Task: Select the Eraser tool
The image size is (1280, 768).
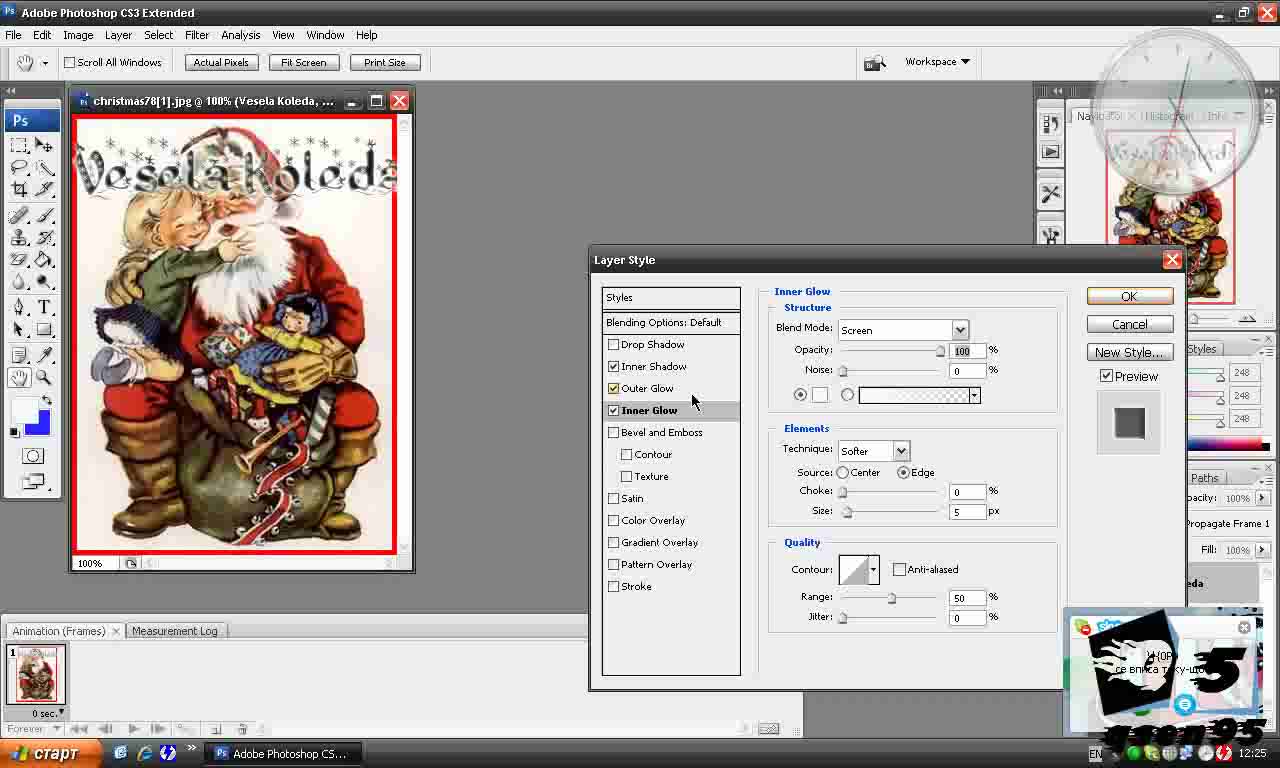Action: [x=19, y=260]
